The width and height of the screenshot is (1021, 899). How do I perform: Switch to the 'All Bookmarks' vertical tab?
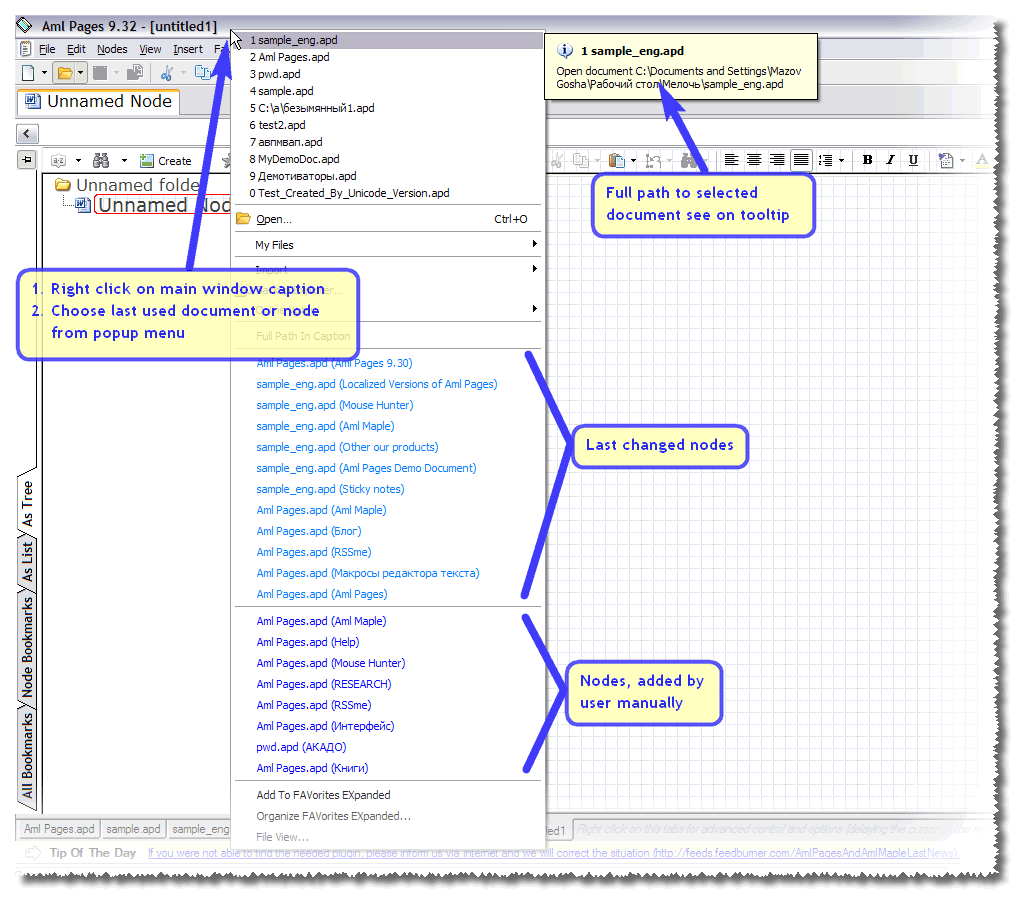coord(27,754)
